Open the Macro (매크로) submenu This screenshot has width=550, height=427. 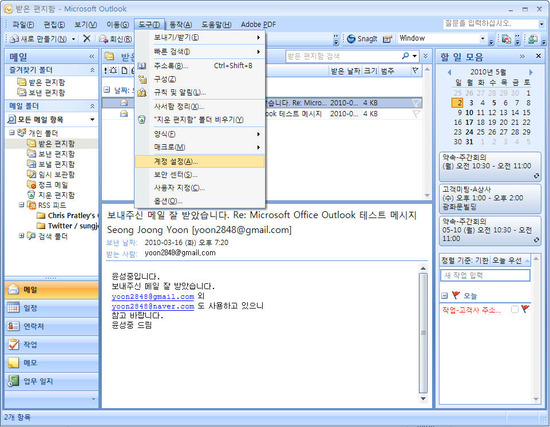click(200, 147)
